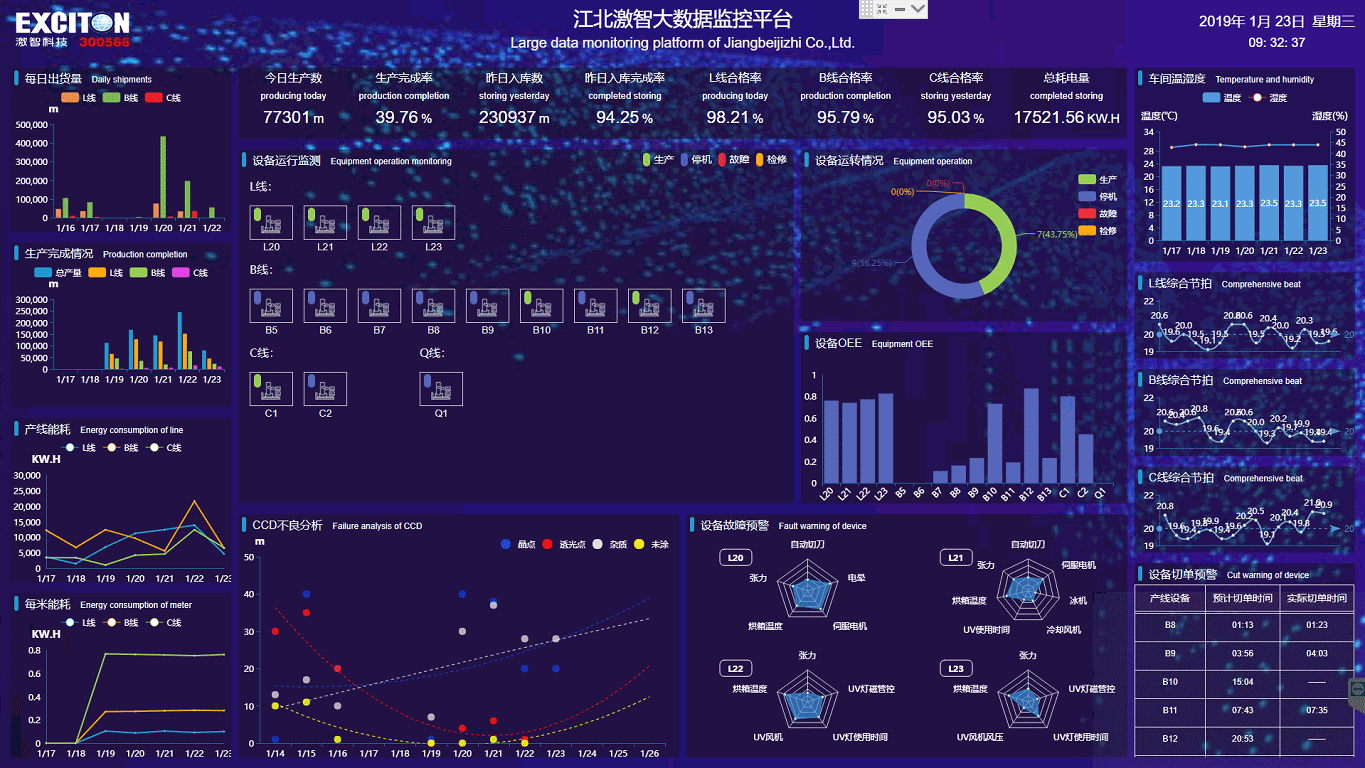The image size is (1365, 768).
Task: Click the 77301 m daily production value
Action: click(x=294, y=118)
